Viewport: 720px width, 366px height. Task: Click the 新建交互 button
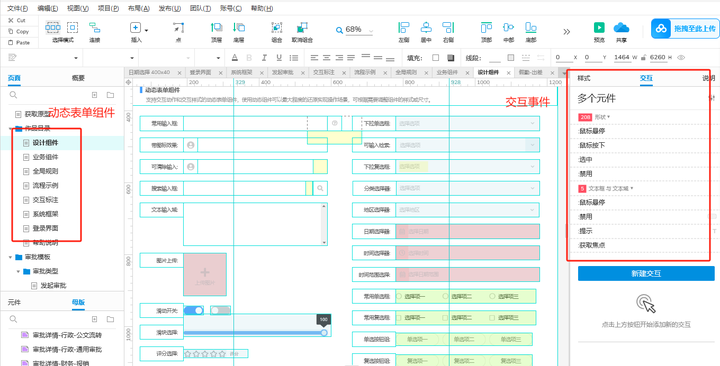pos(646,274)
